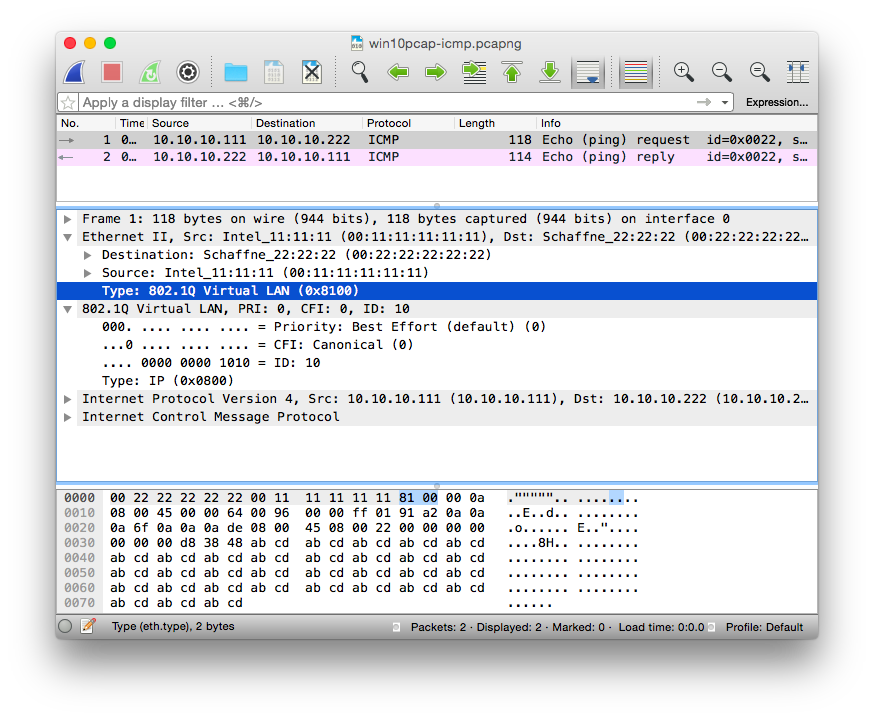Image resolution: width=874 pixels, height=719 pixels.
Task: Open display filter history dropdown
Action: (725, 103)
